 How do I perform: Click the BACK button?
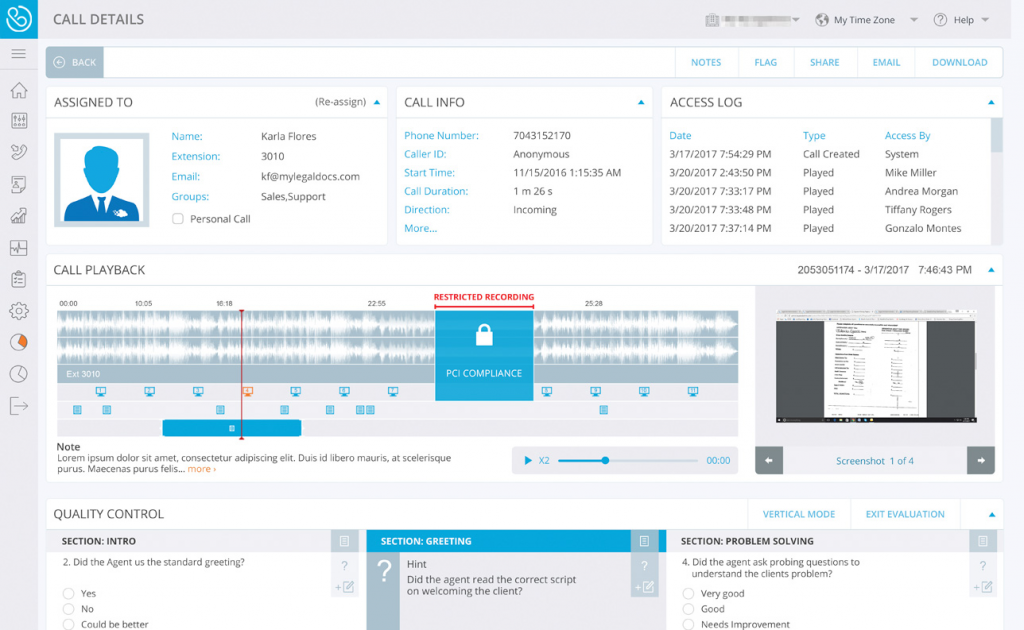pyautogui.click(x=75, y=62)
